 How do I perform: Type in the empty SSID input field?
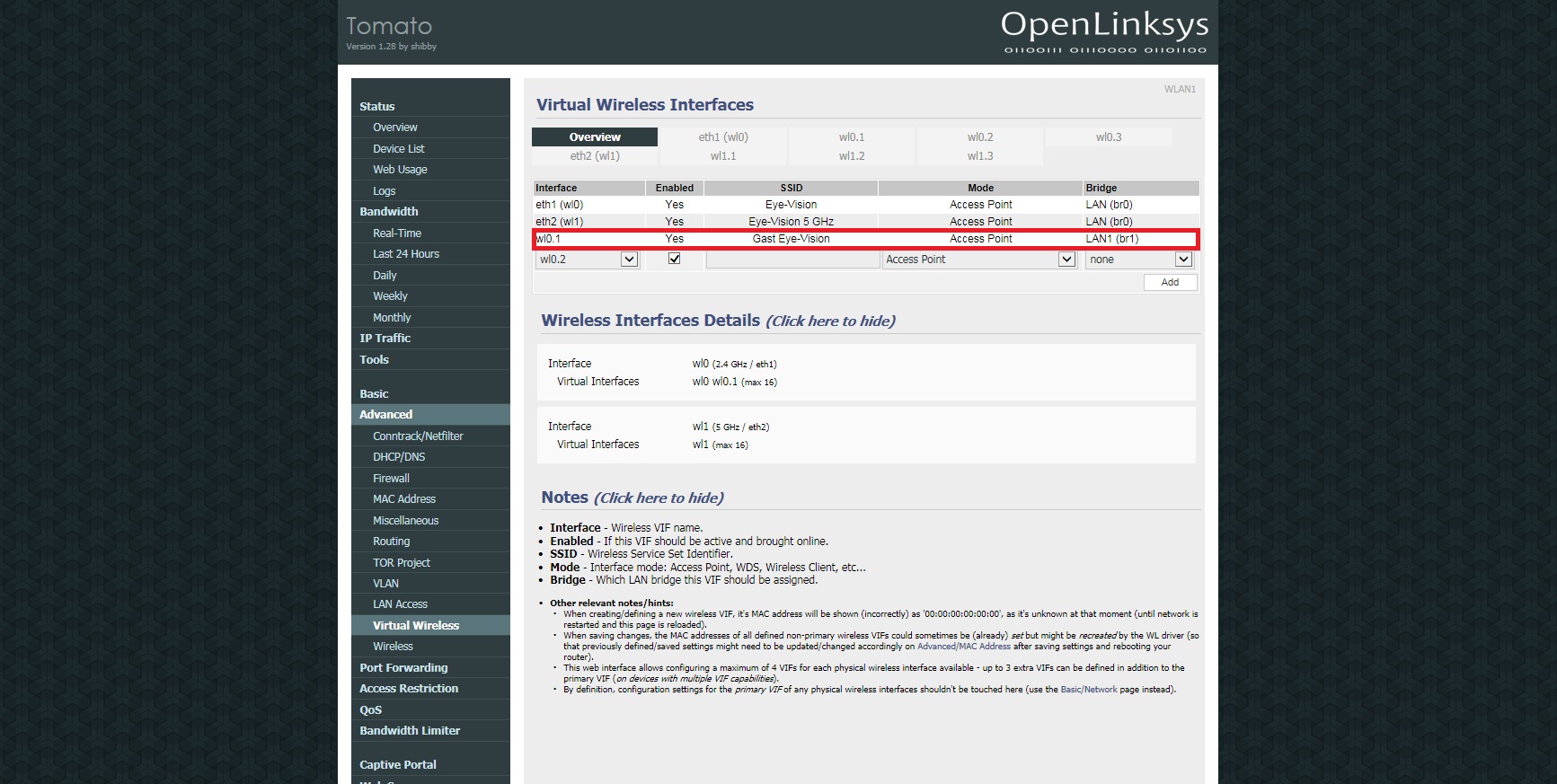(792, 260)
